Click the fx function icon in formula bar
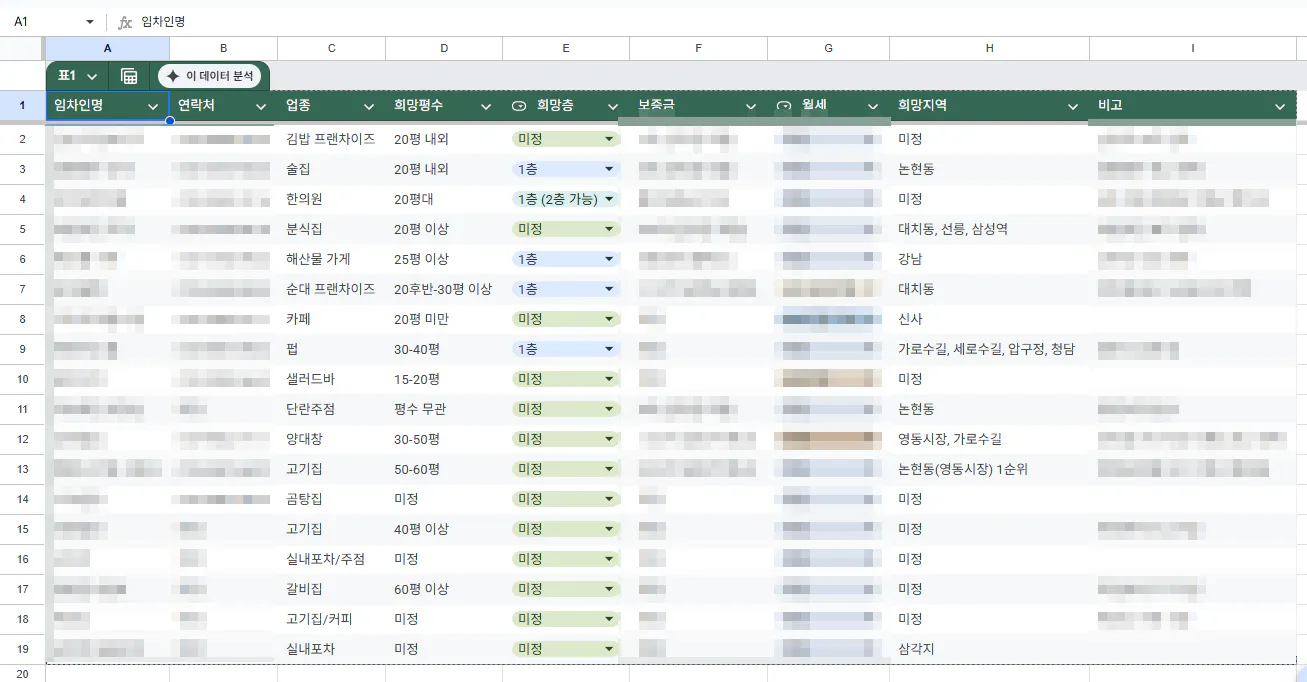1307x682 pixels. point(125,21)
